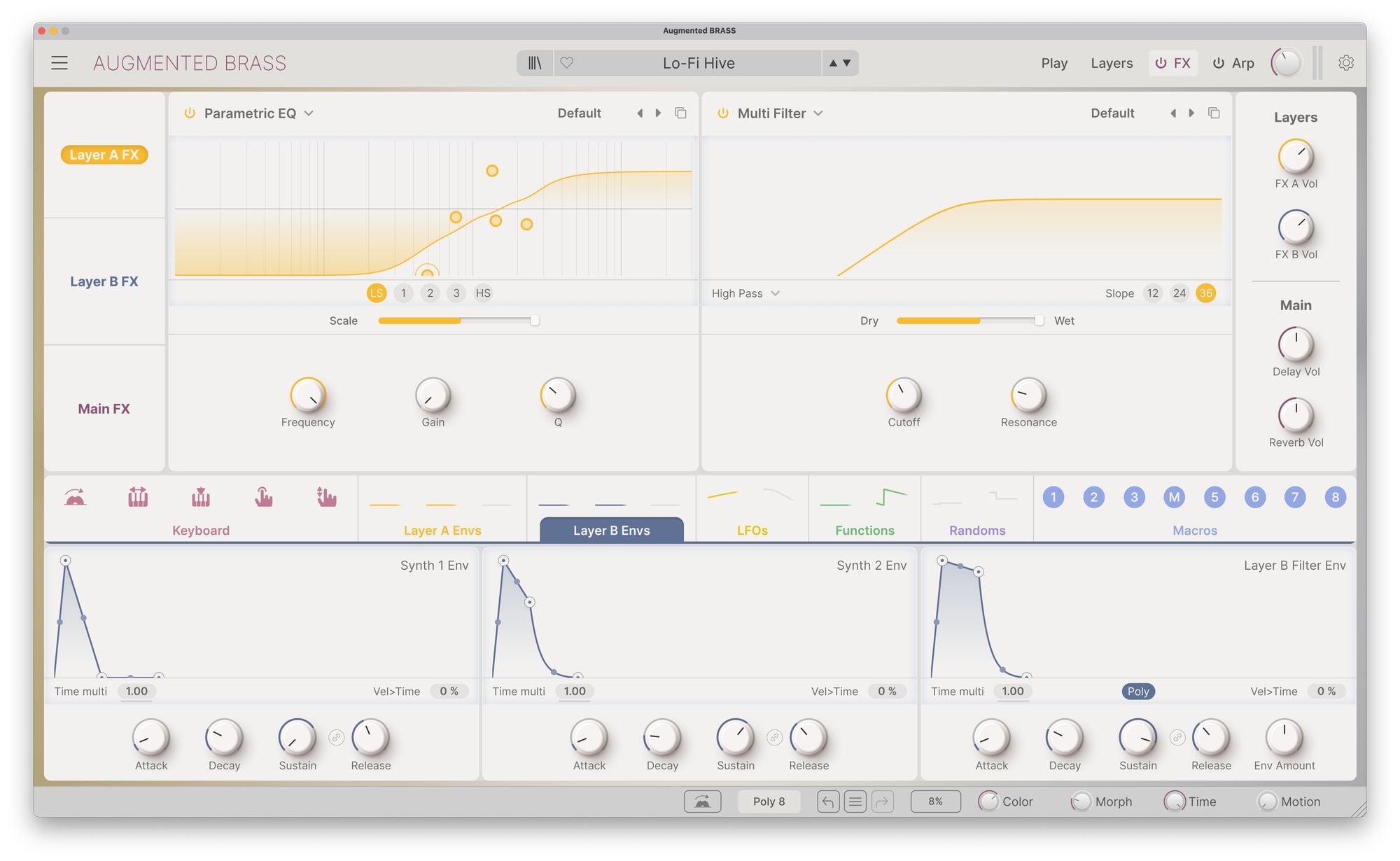Screen dimensions: 1400x861
Task: Click the undo arrow in bottom bar
Action: [828, 801]
